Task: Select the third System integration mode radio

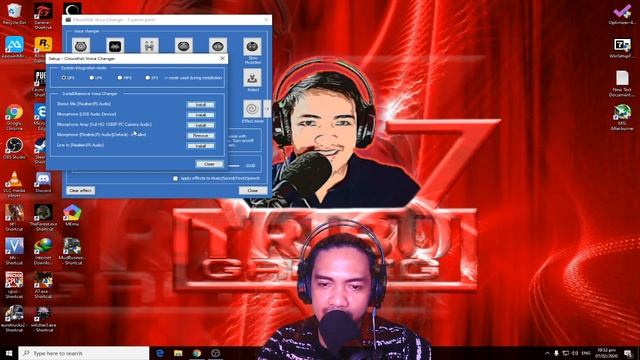Action: [x=120, y=78]
